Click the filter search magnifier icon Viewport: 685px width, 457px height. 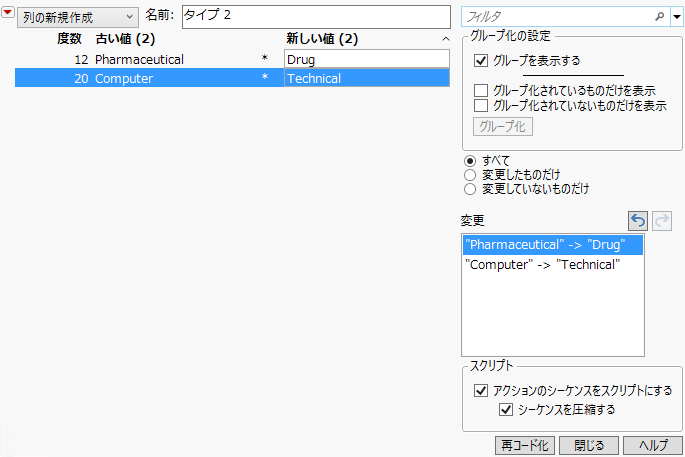(659, 17)
